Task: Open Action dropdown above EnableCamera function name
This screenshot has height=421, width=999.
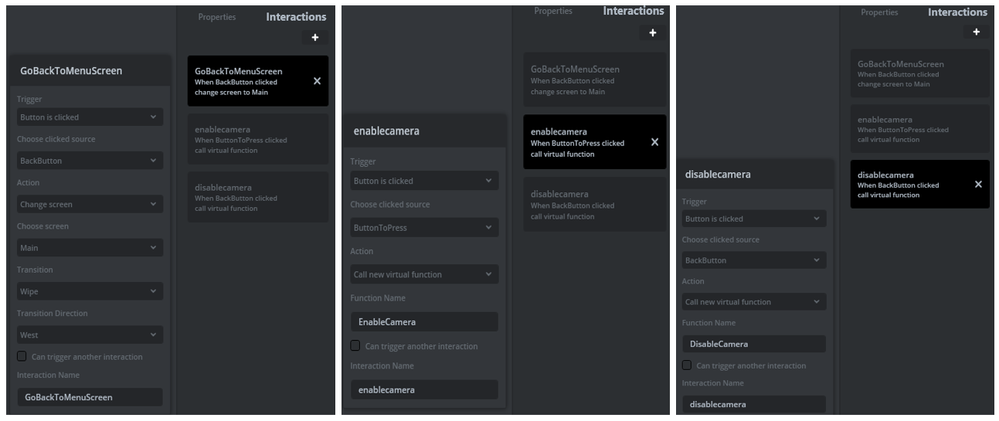Action: (424, 275)
